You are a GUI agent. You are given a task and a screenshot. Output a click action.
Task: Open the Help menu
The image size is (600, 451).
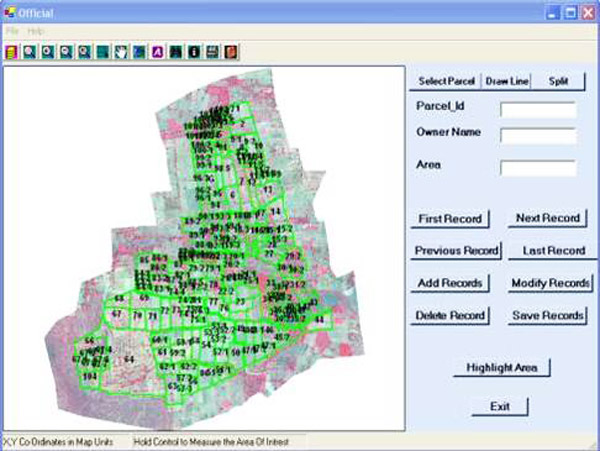tap(36, 32)
